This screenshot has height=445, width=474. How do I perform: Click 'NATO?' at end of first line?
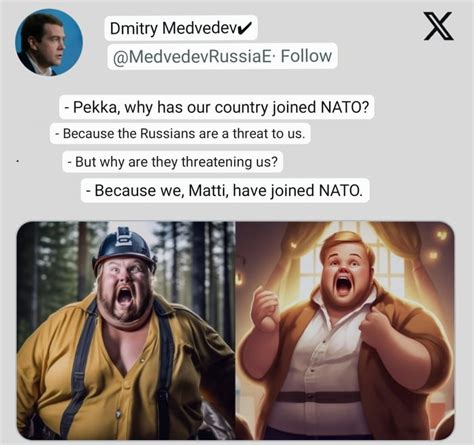345,107
